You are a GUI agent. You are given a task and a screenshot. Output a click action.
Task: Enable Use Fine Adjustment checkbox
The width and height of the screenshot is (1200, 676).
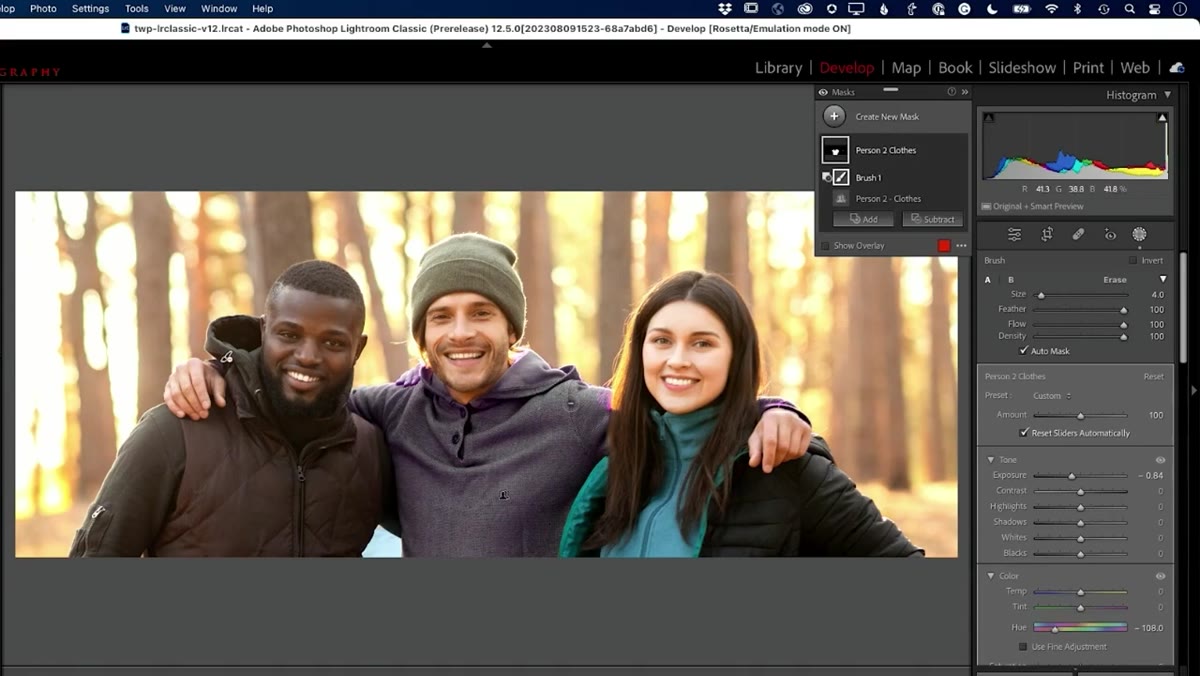1023,647
